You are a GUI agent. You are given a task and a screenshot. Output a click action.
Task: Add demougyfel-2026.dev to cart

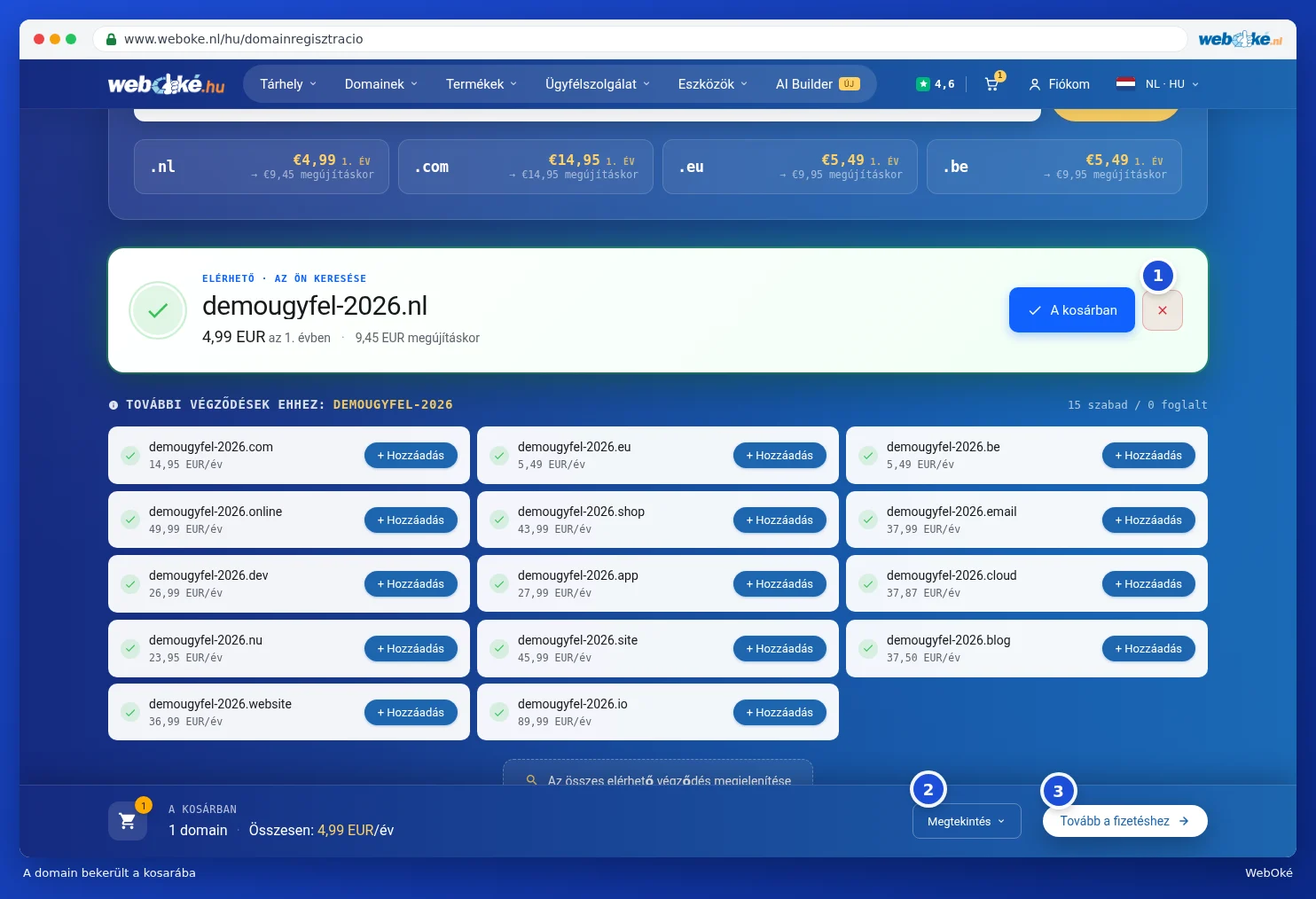point(411,584)
